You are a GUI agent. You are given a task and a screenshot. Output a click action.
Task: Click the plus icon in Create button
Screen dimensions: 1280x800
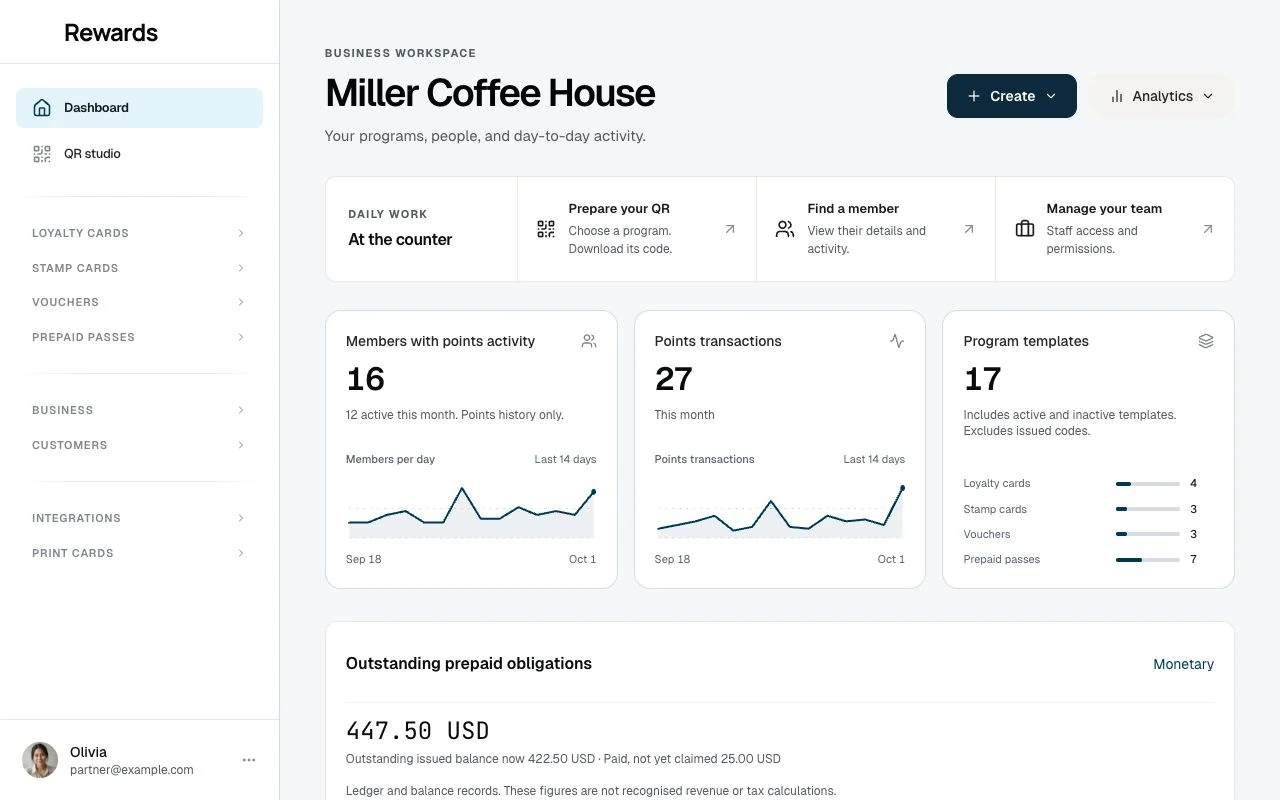[974, 96]
